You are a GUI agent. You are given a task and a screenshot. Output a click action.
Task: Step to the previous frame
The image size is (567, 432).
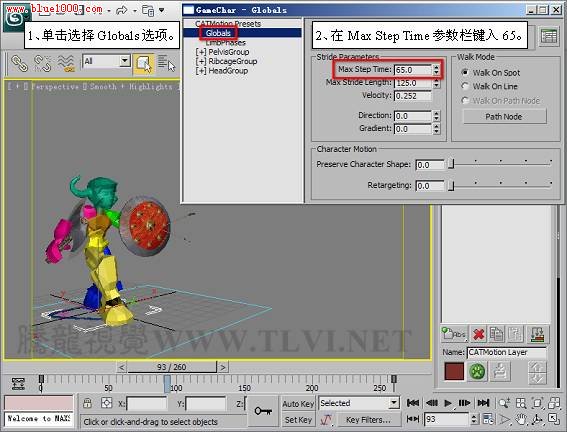[x=431, y=403]
